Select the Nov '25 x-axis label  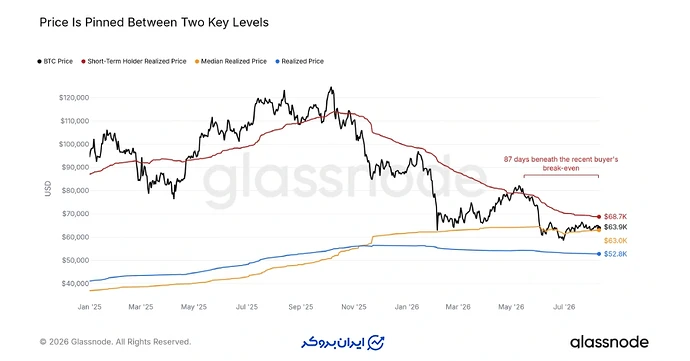coord(354,307)
